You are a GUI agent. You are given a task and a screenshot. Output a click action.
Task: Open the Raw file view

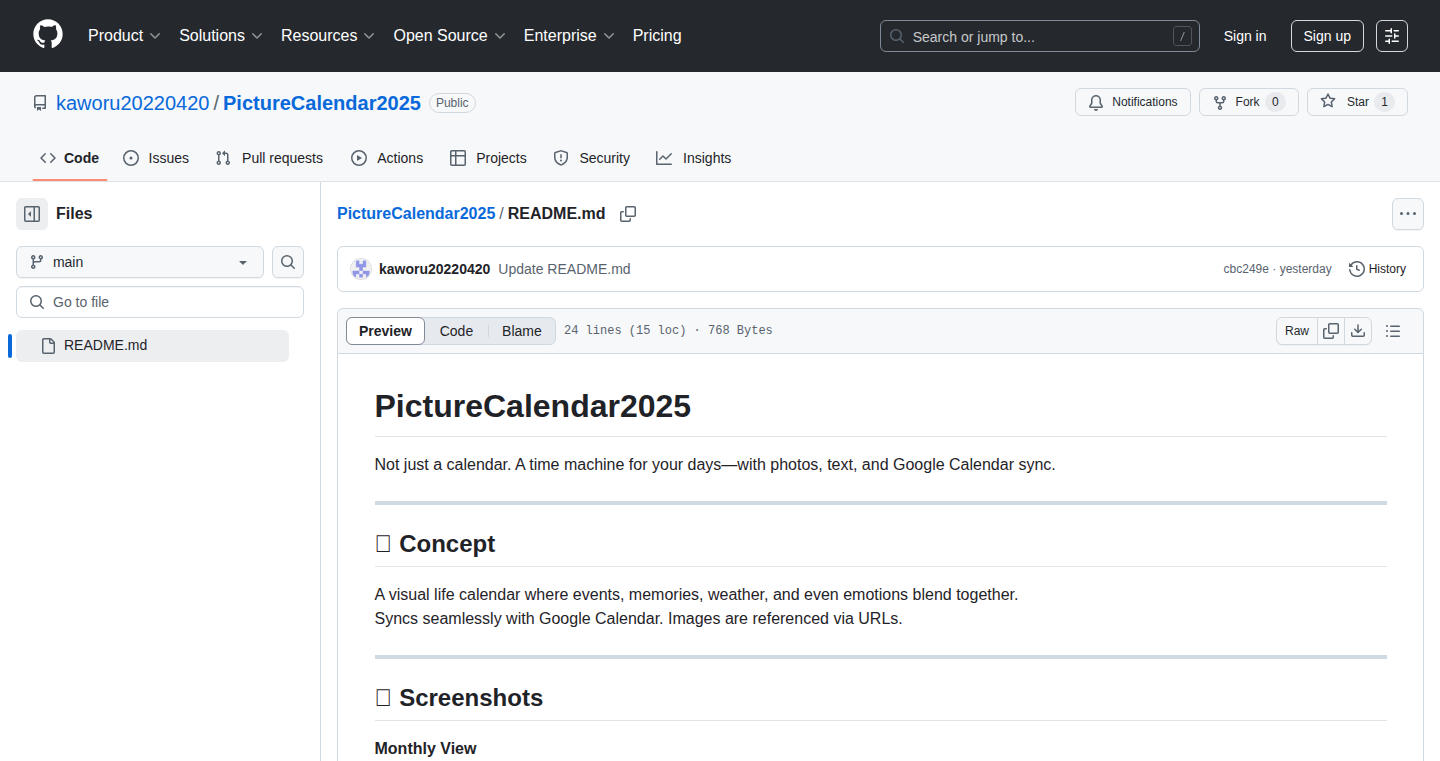pos(1297,331)
